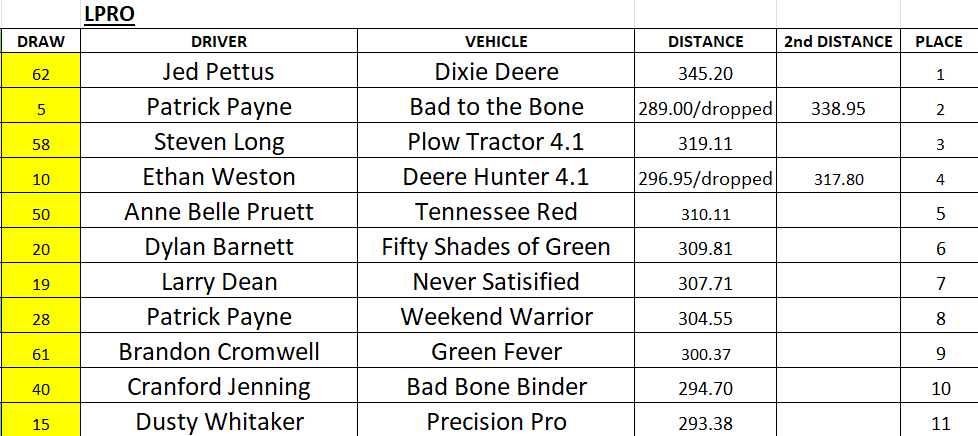Select the 296.95/dropped distance cell
This screenshot has height=436, width=978.
(x=706, y=179)
